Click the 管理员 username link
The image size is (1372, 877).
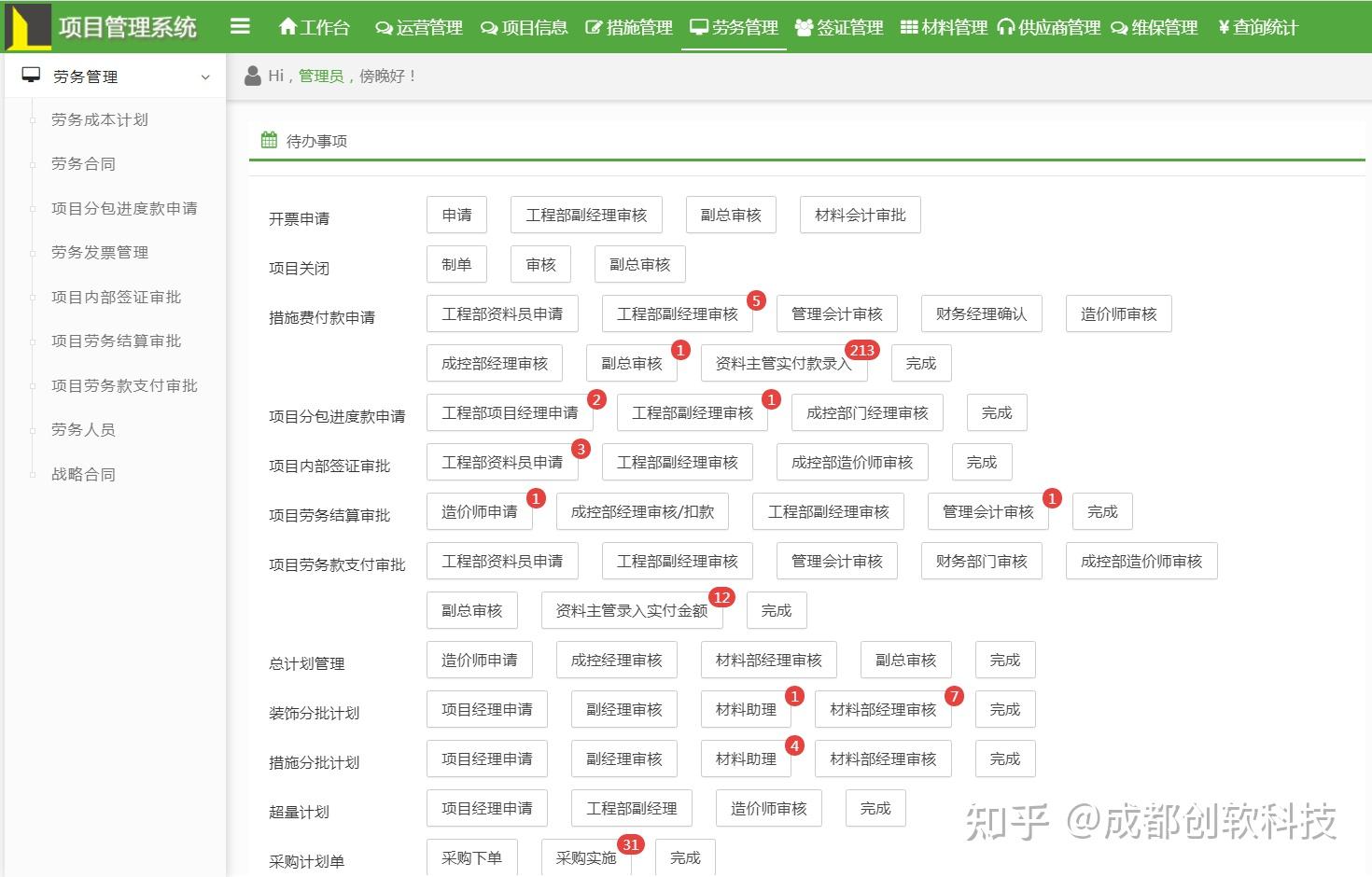321,77
